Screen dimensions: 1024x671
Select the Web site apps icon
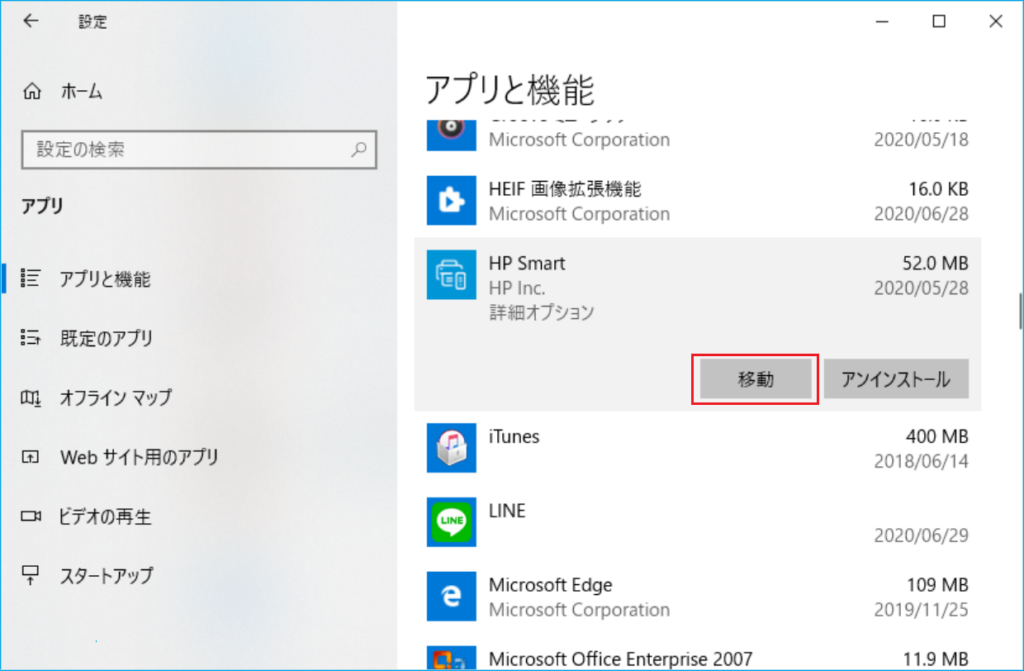pos(31,456)
